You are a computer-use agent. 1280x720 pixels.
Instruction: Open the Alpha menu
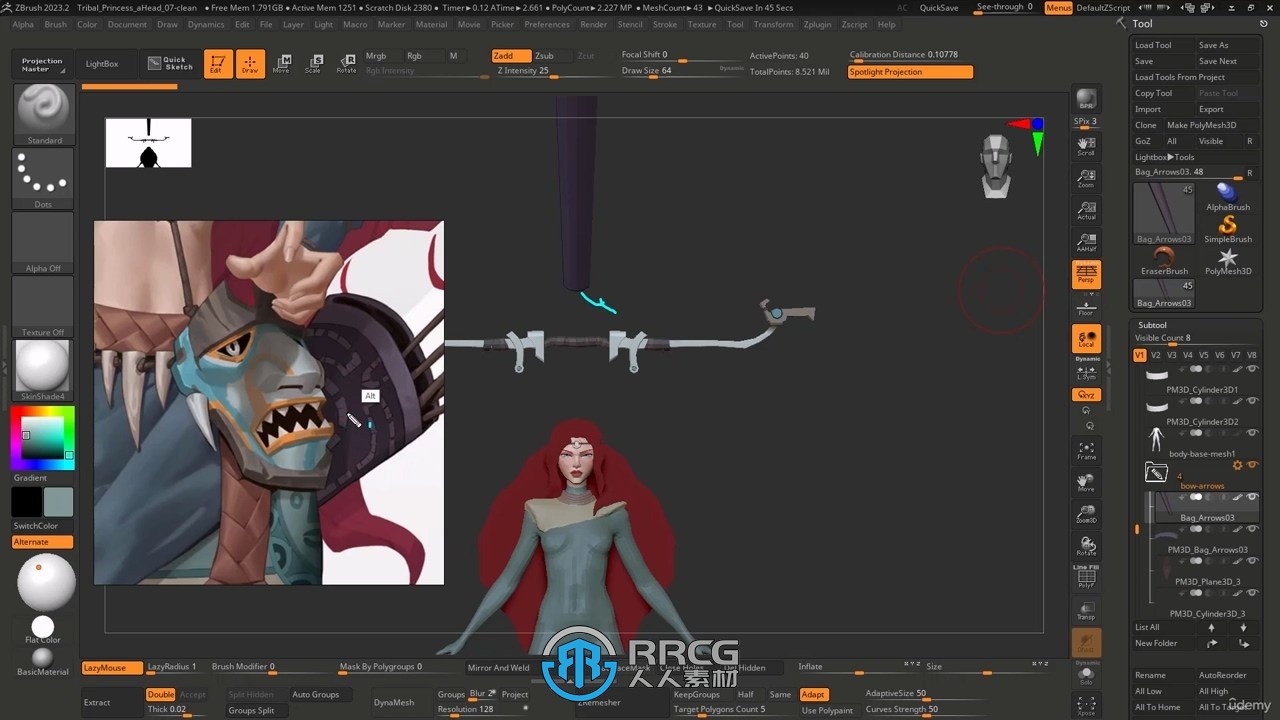pos(22,24)
